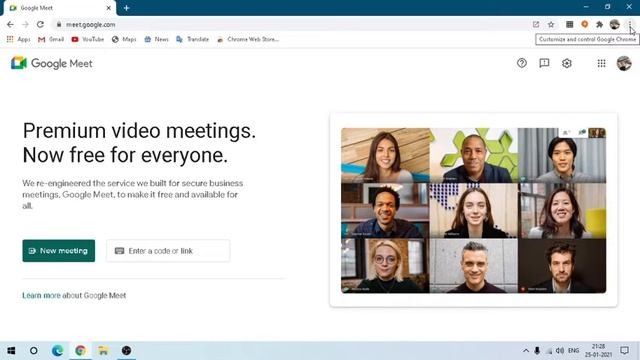Open Cortana search circle on taskbar
The image size is (640, 360).
tap(34, 351)
